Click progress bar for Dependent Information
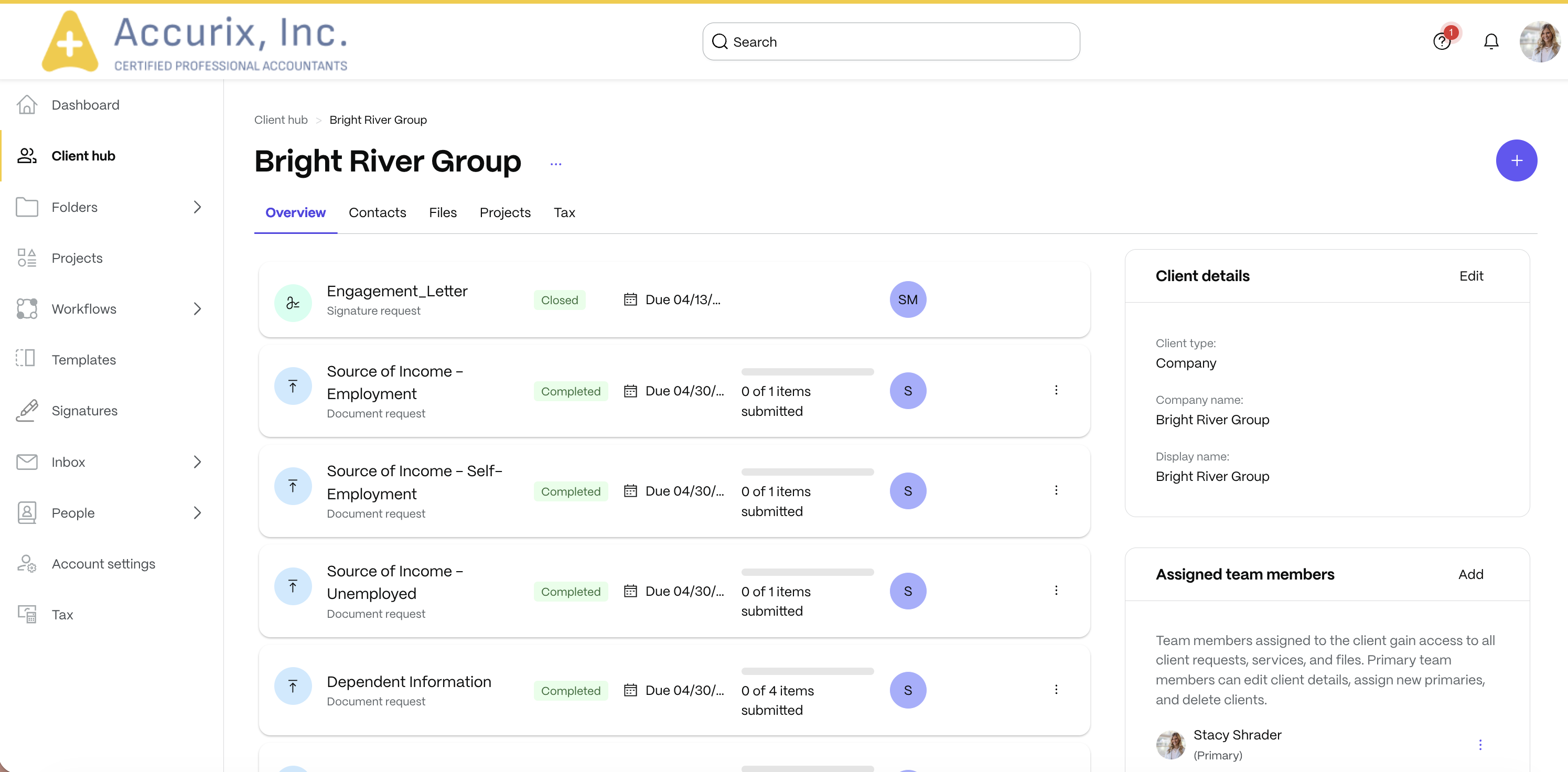This screenshot has width=1568, height=772. pyautogui.click(x=807, y=671)
